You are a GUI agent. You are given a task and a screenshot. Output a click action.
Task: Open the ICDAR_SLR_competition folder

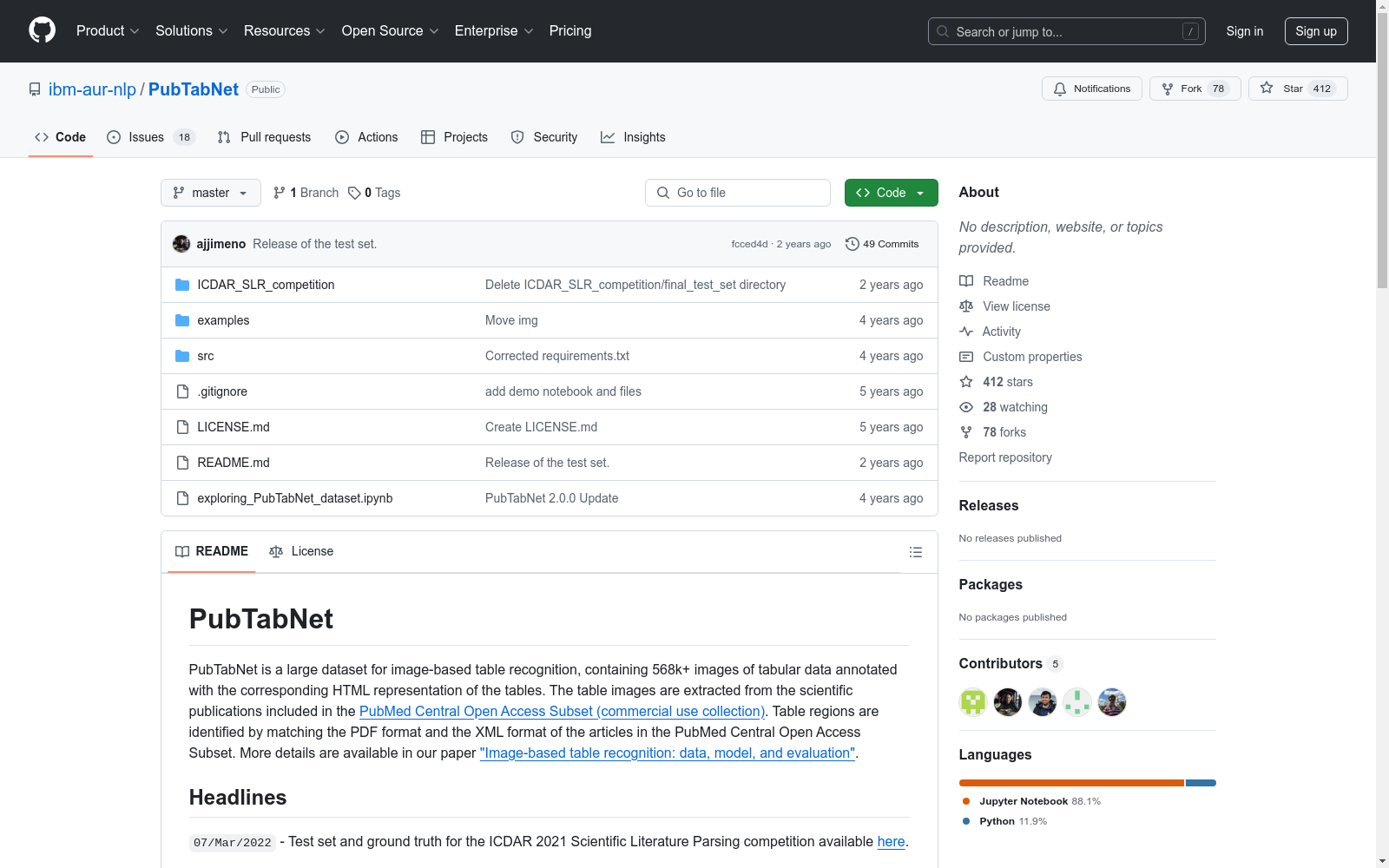coord(266,285)
